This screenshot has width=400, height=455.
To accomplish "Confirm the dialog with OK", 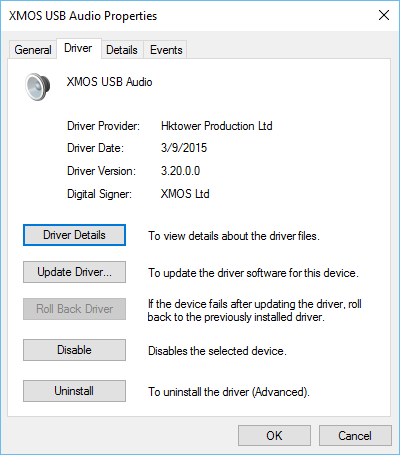I will pos(274,435).
